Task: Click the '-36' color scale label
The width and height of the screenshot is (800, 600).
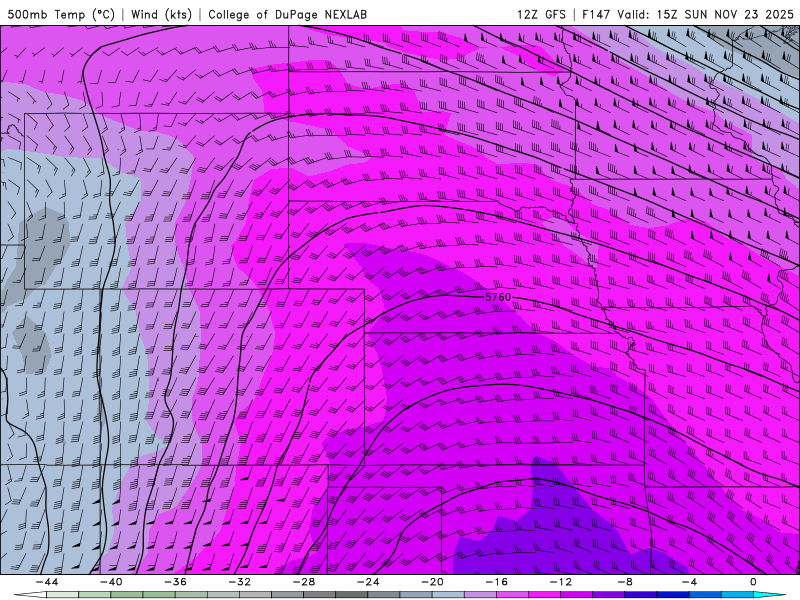Action: pyautogui.click(x=176, y=582)
